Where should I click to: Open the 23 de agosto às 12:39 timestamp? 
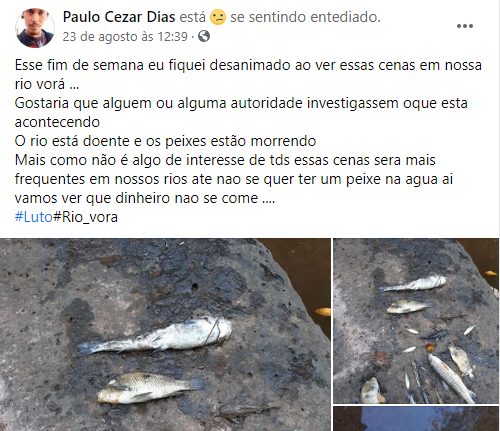pyautogui.click(x=125, y=37)
